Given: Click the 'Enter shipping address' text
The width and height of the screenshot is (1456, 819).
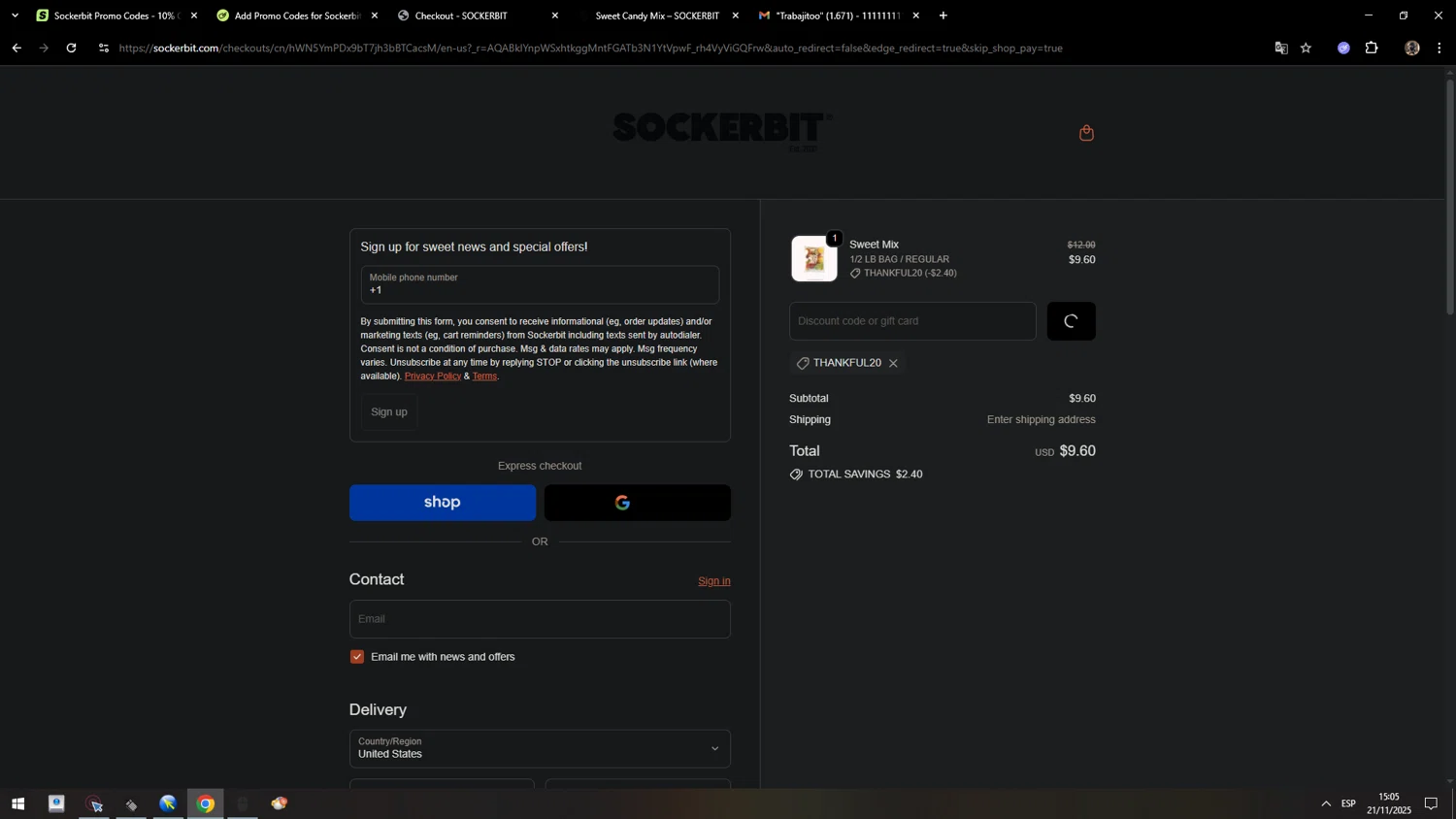Looking at the screenshot, I should click(1041, 420).
